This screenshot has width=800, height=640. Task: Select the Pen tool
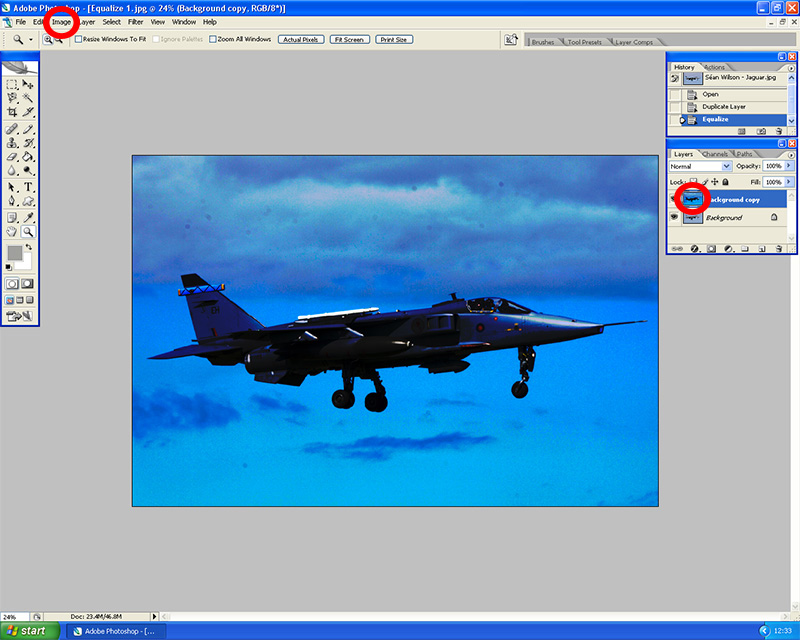pyautogui.click(x=12, y=201)
